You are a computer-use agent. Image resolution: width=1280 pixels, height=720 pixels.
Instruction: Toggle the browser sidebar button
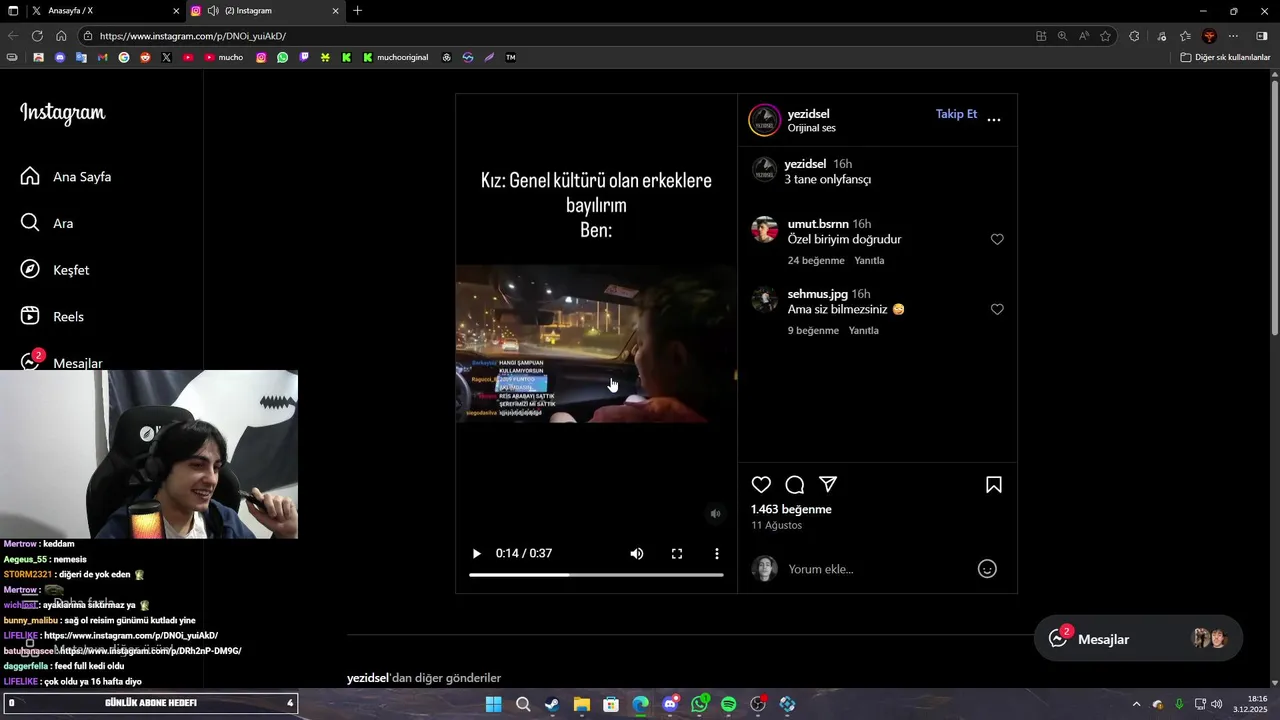(x=1262, y=36)
